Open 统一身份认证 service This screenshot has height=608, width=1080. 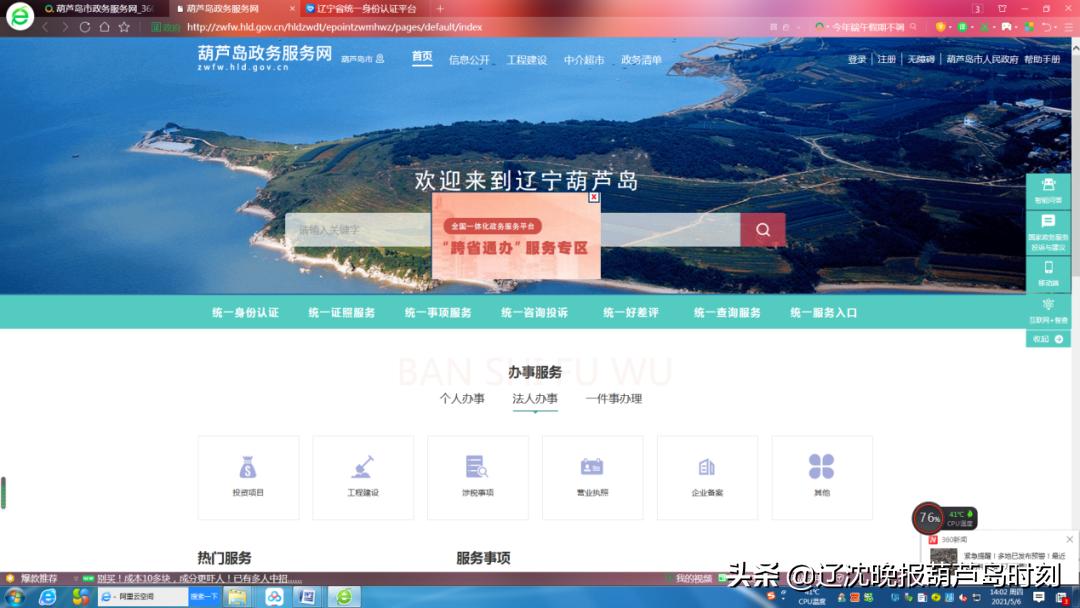tap(245, 313)
